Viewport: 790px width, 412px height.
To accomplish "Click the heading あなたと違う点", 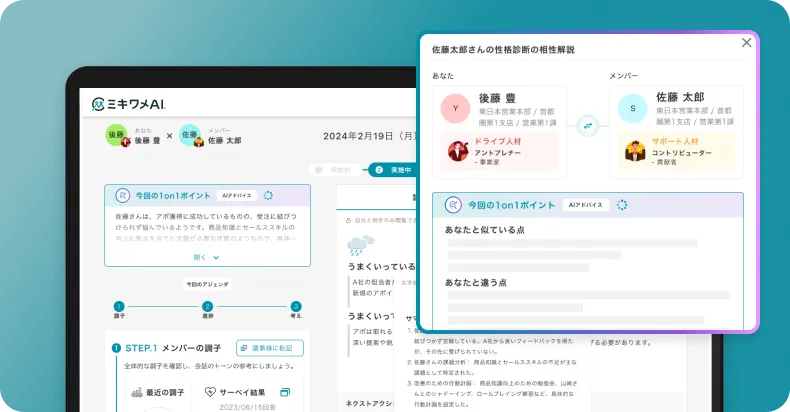I will pos(476,283).
